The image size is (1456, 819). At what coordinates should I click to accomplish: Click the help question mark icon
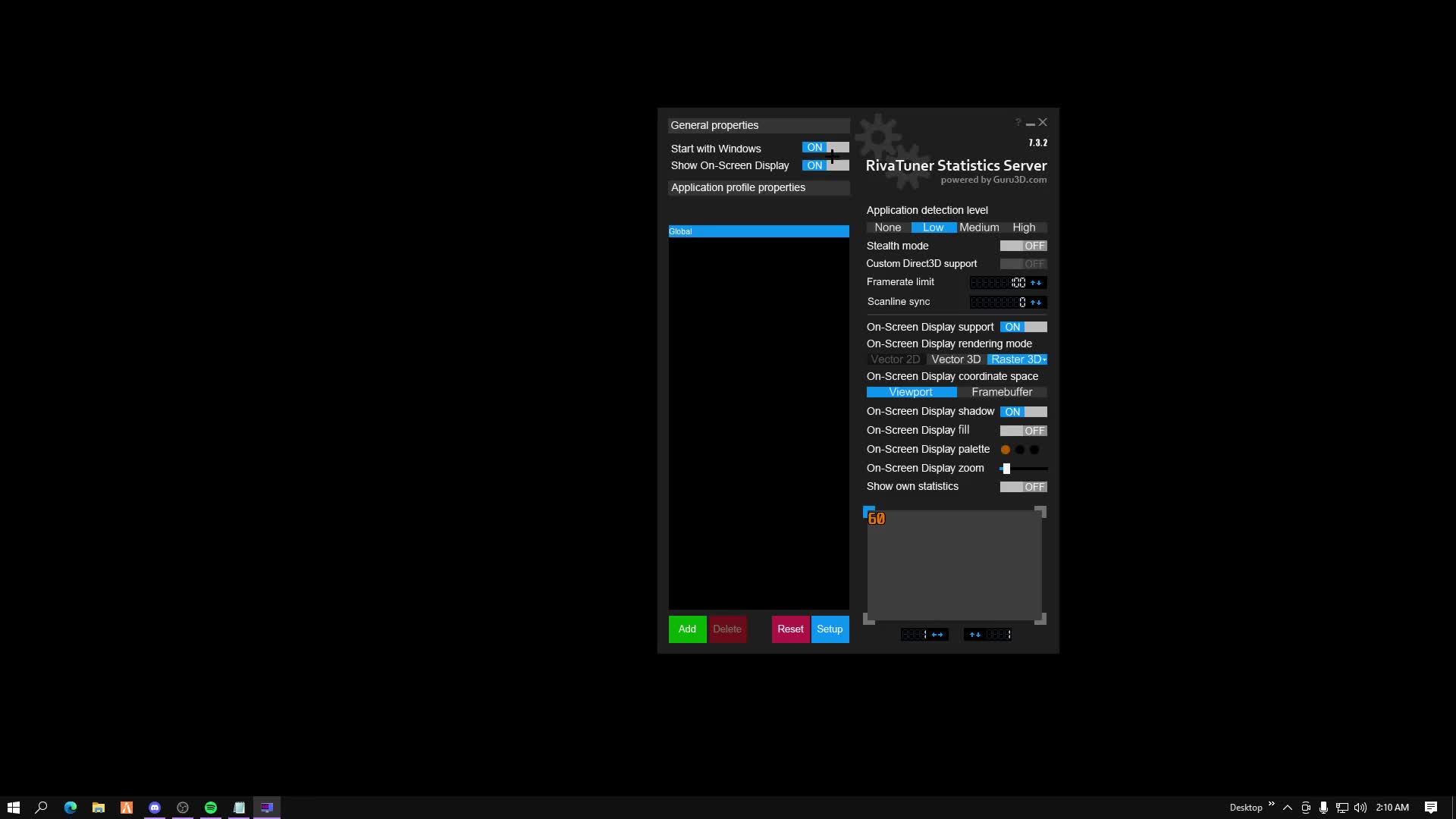coord(1018,122)
